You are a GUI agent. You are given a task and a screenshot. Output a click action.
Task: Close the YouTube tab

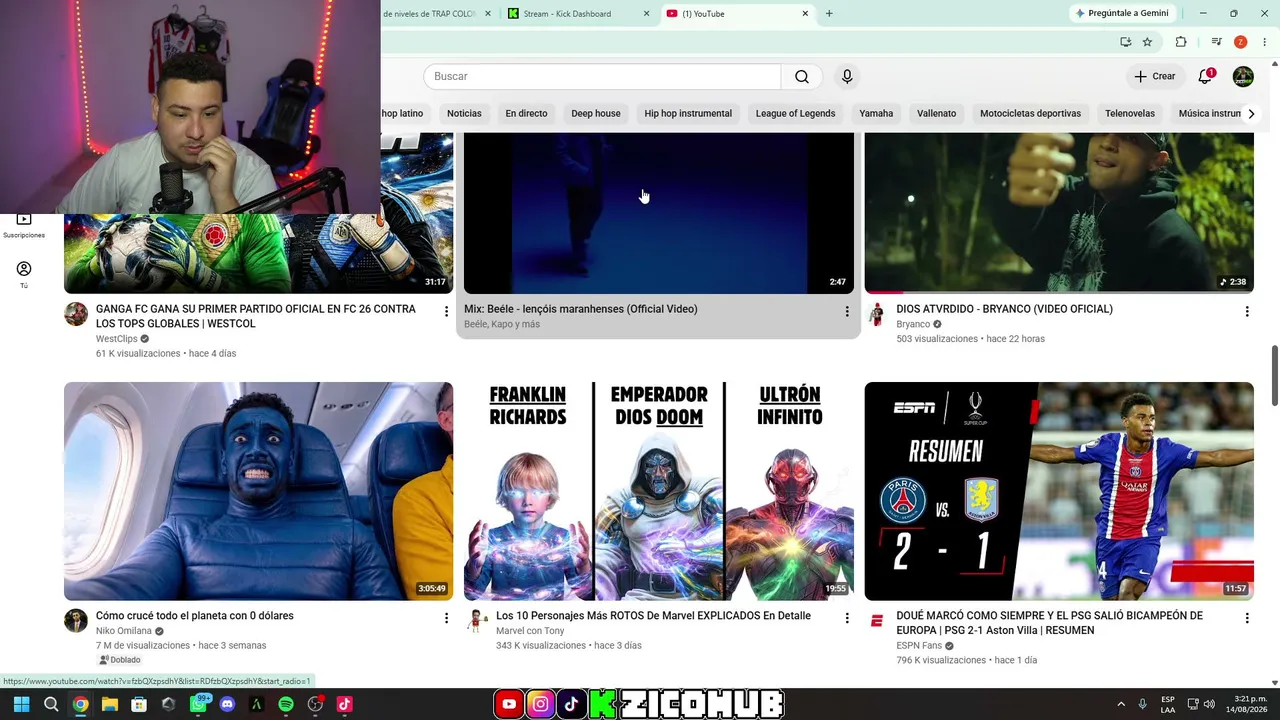tap(805, 14)
